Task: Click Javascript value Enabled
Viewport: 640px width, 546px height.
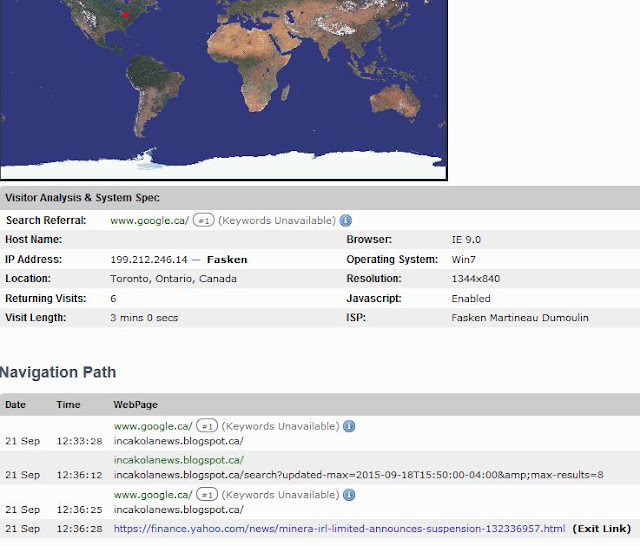Action: 471,299
